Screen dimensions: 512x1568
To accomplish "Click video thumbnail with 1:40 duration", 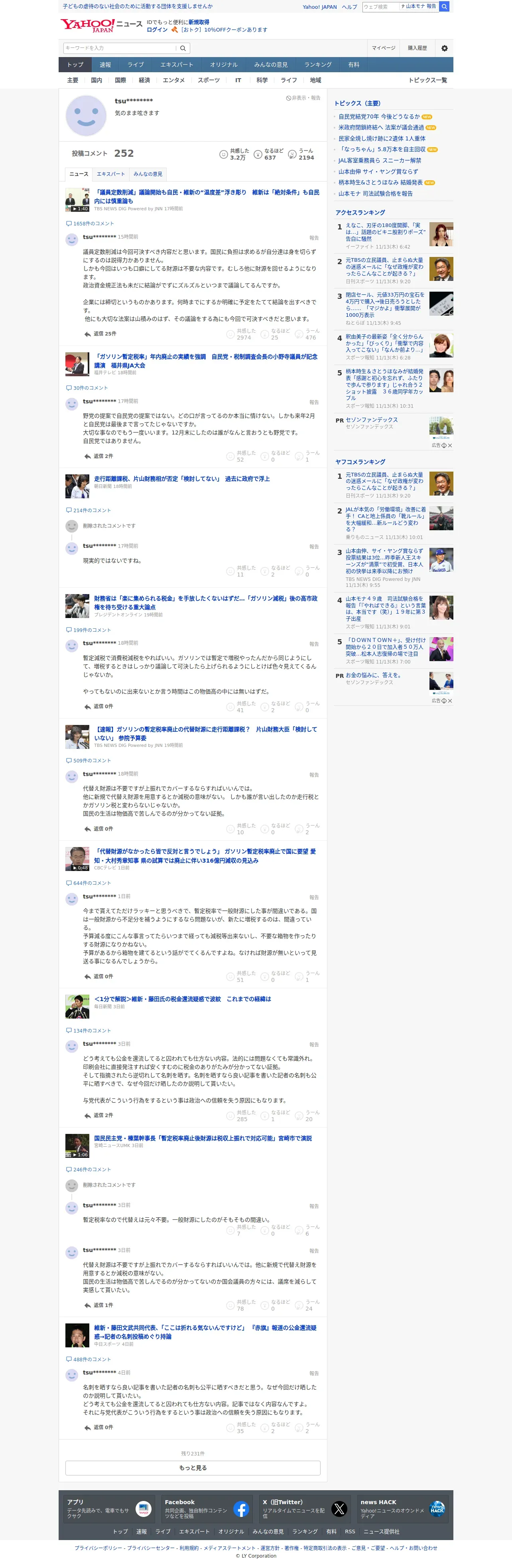I will (x=77, y=199).
